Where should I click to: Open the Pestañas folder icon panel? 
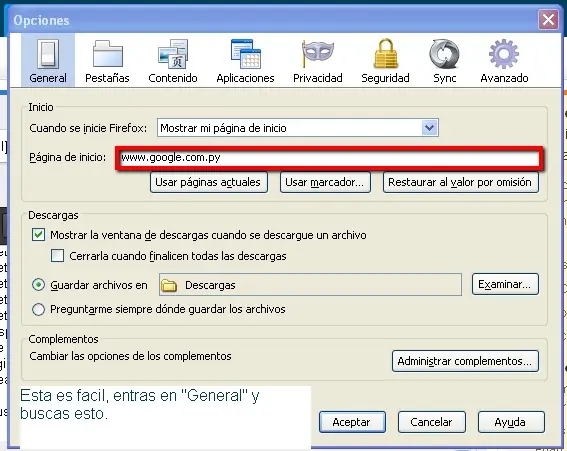click(107, 60)
